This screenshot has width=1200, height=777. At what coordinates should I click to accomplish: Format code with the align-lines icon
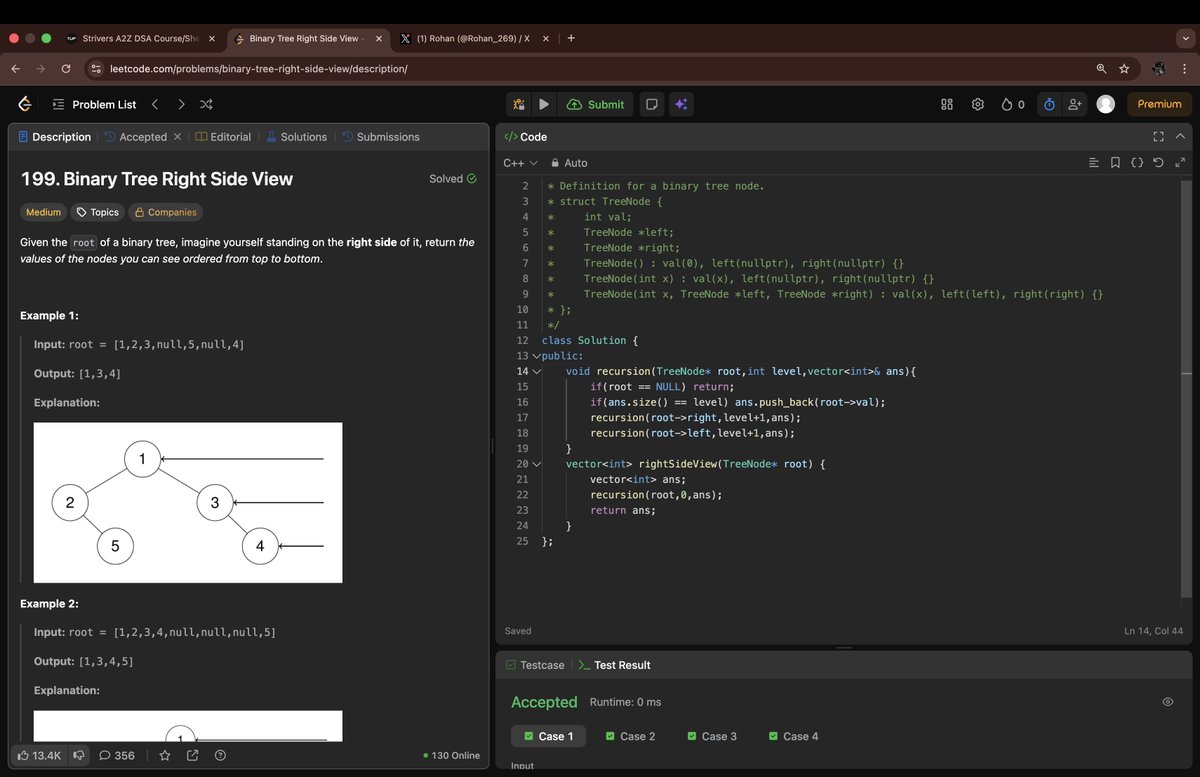(x=1093, y=162)
